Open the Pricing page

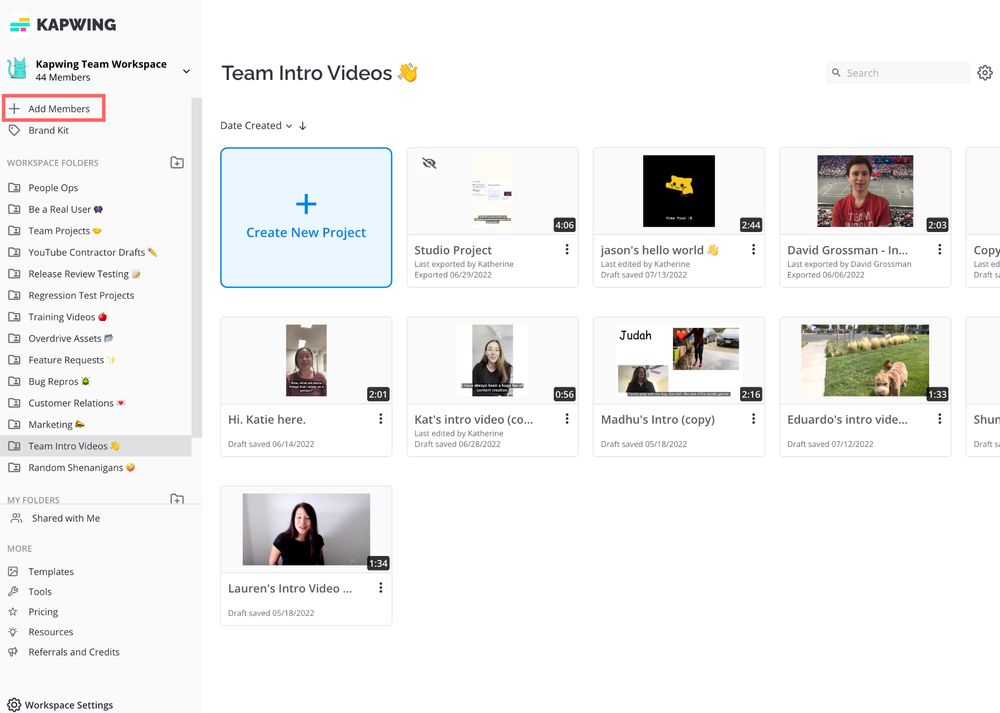point(44,611)
